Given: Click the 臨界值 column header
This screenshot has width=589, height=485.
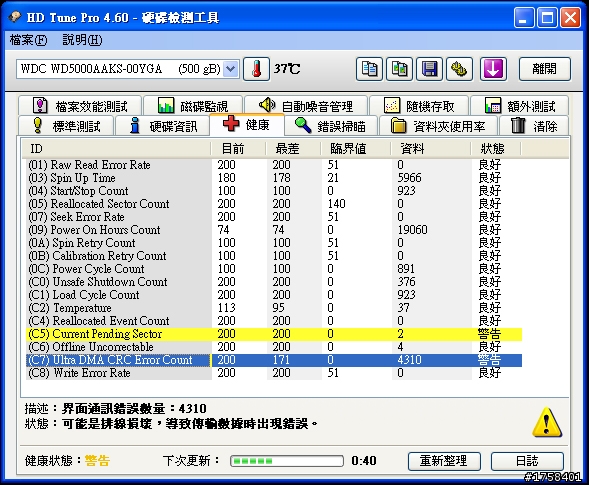Looking at the screenshot, I should click(355, 149).
